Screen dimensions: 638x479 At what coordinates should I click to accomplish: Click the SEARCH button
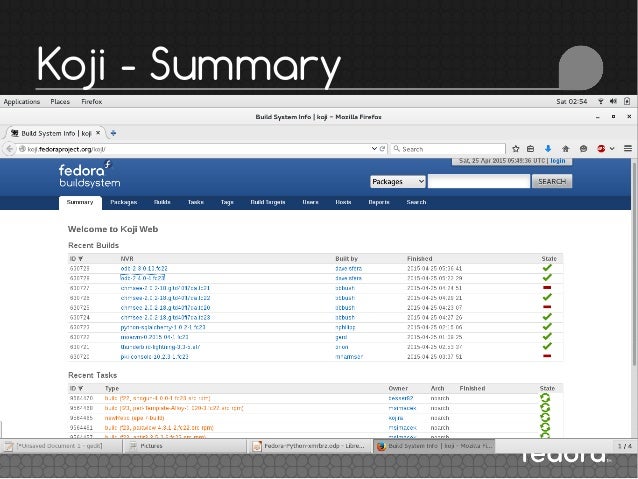click(552, 182)
